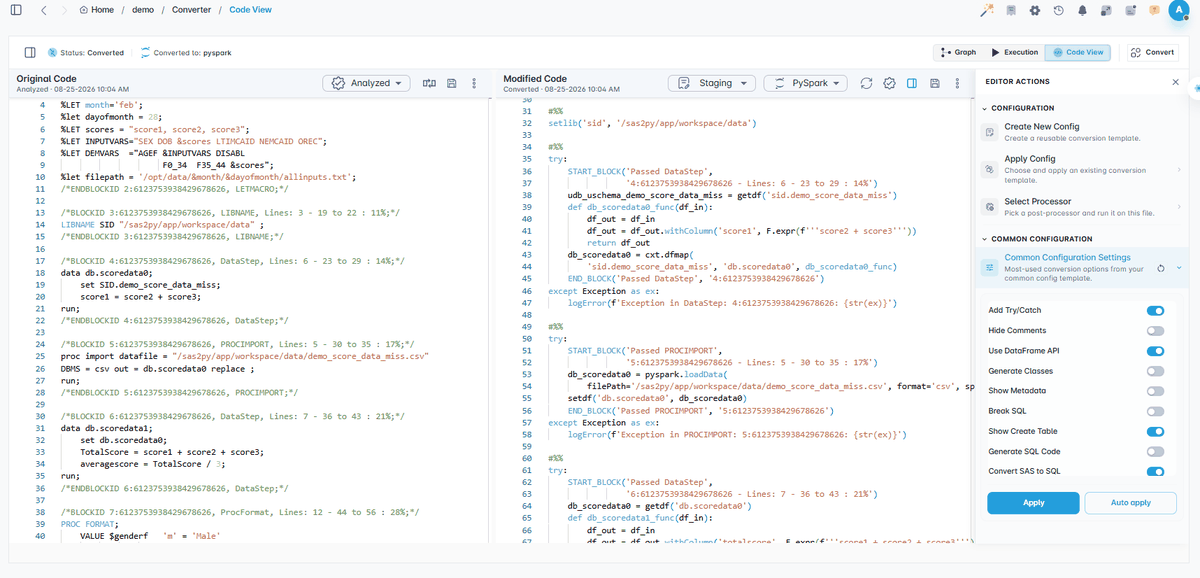Disable the Convert SAS to SQL switch

1155,471
